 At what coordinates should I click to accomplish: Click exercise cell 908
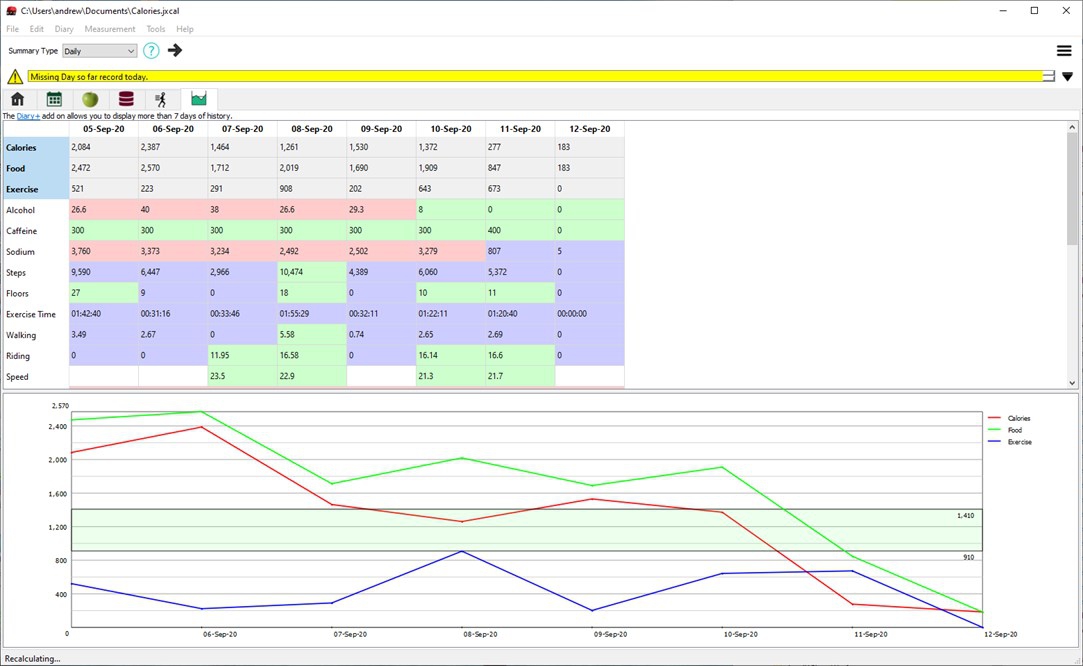coord(312,189)
